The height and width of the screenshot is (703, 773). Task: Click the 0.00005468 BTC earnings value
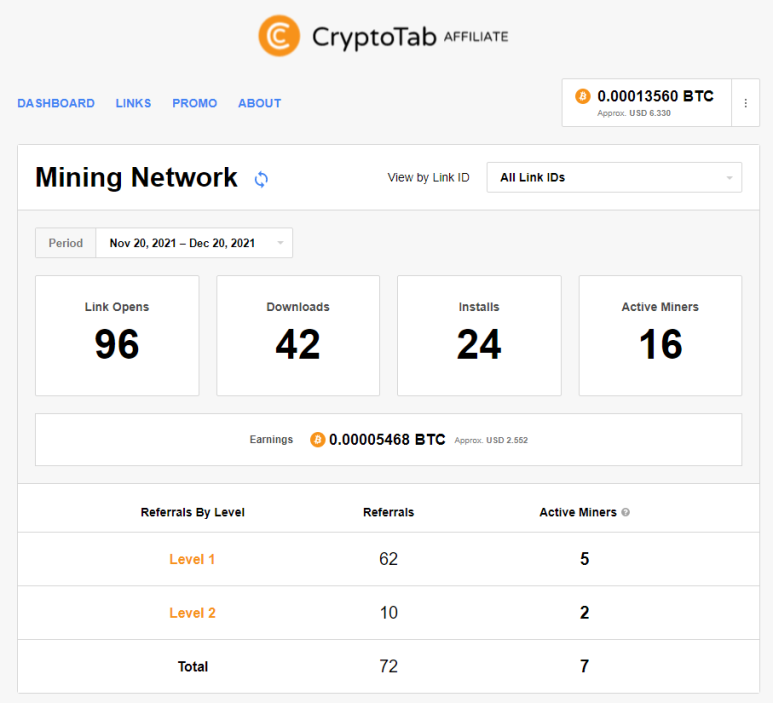pos(387,439)
